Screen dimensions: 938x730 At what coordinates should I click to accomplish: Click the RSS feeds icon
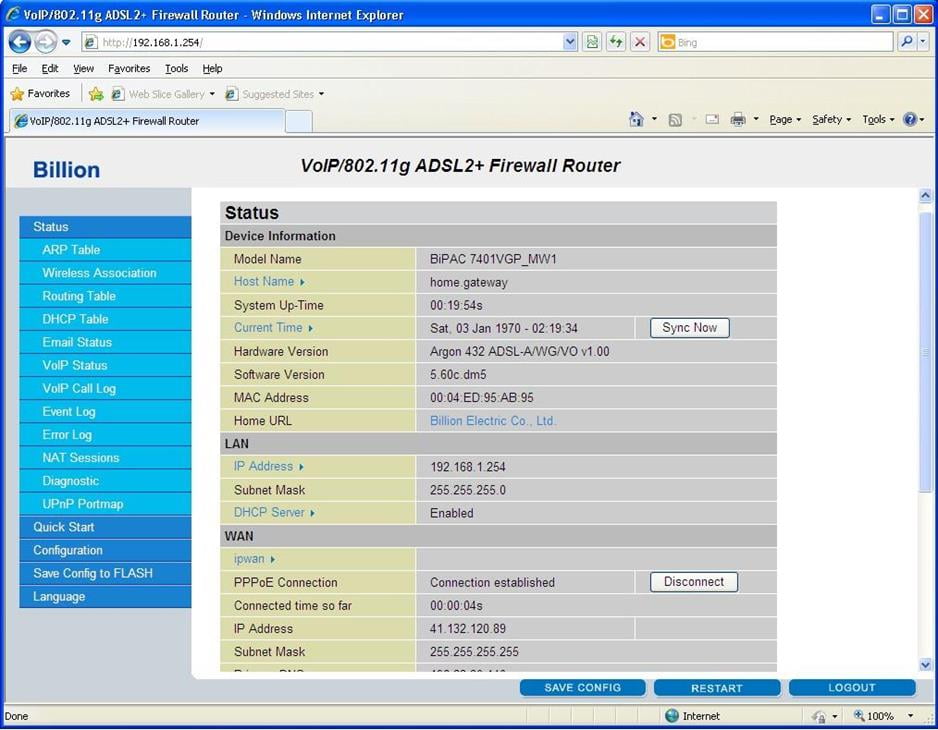(675, 120)
